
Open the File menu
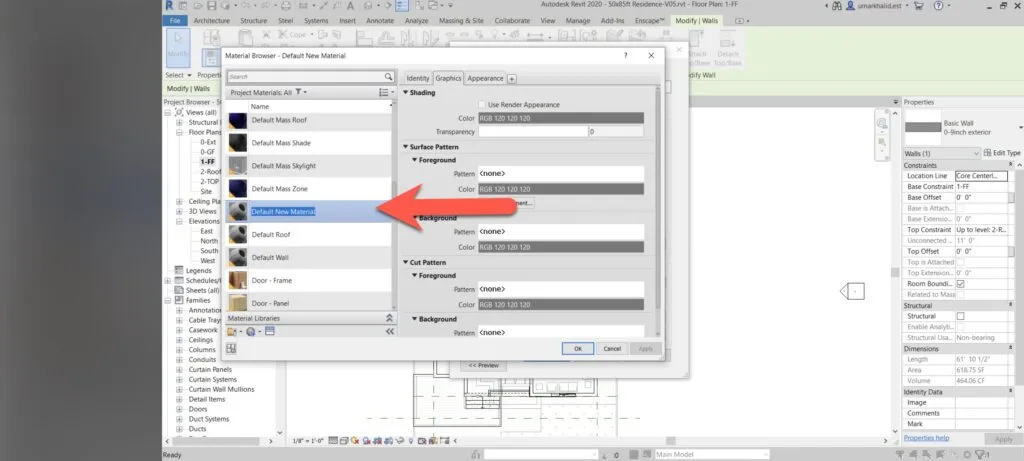point(174,21)
